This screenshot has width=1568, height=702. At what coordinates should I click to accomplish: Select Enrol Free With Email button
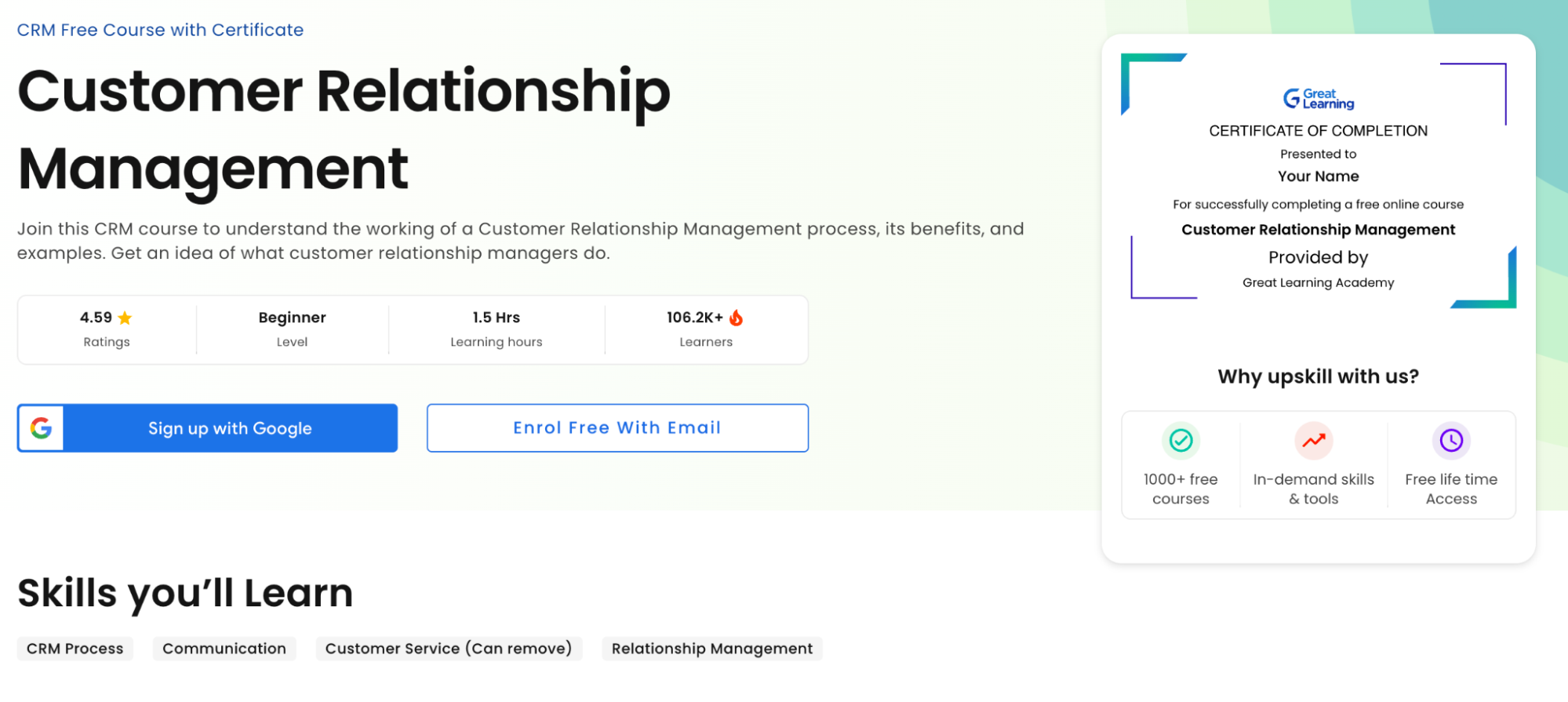(x=617, y=427)
